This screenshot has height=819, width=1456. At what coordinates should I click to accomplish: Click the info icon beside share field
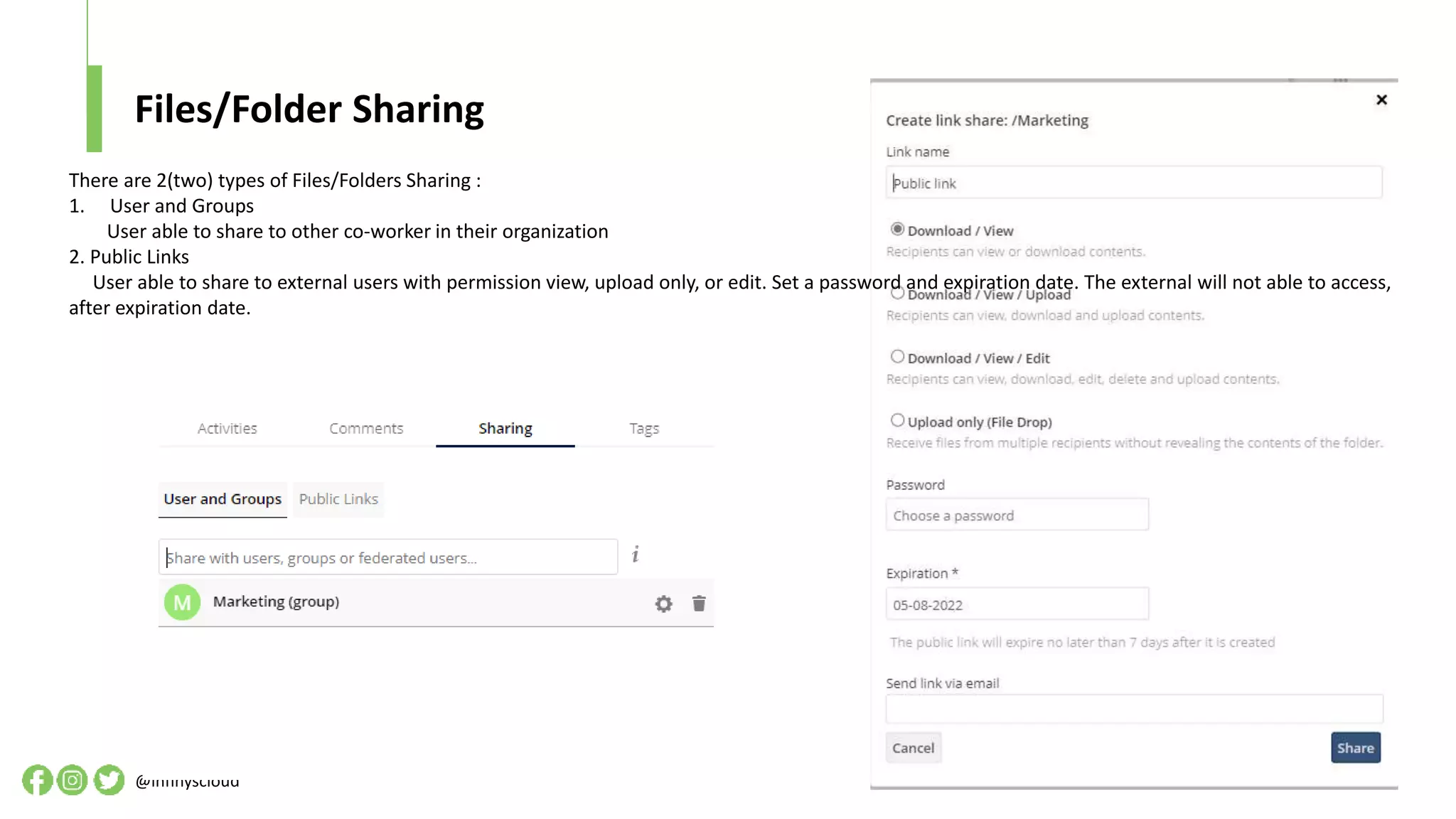coord(636,555)
